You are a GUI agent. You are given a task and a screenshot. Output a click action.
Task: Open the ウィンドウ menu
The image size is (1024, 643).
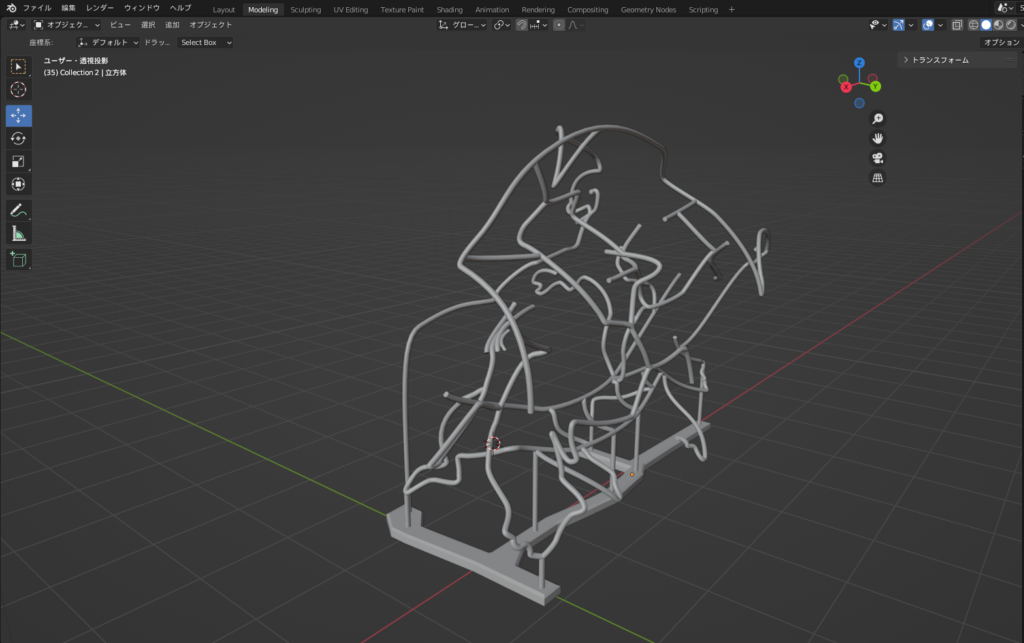click(142, 8)
